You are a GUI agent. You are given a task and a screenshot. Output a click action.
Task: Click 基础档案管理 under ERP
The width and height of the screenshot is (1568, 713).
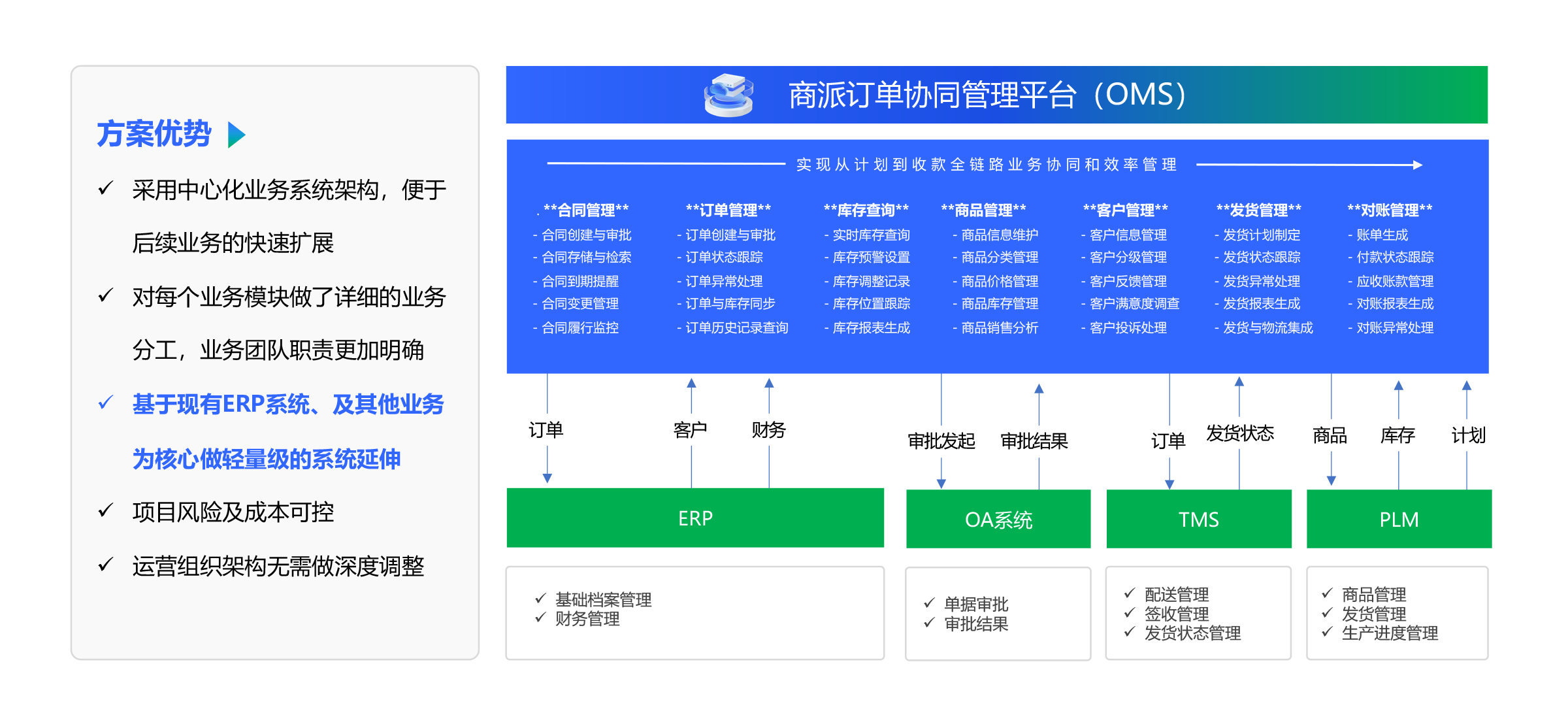tap(604, 599)
